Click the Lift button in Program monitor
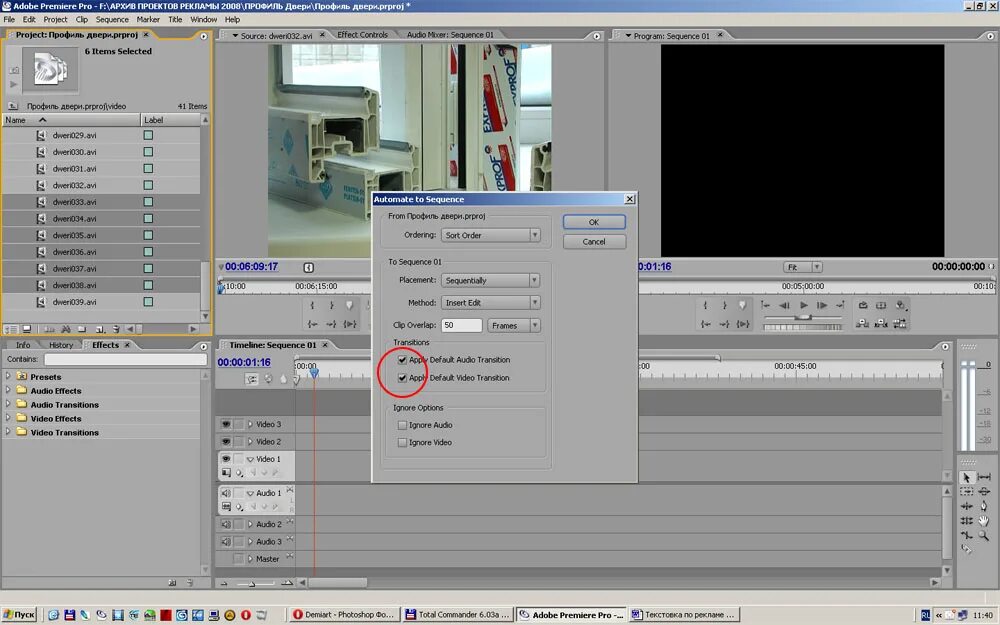 click(862, 323)
